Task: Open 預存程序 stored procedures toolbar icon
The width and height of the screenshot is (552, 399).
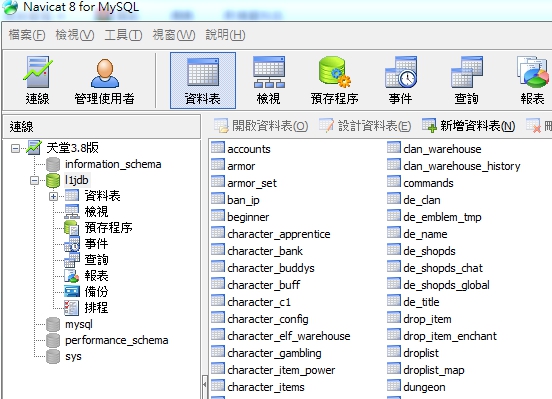Action: (334, 80)
